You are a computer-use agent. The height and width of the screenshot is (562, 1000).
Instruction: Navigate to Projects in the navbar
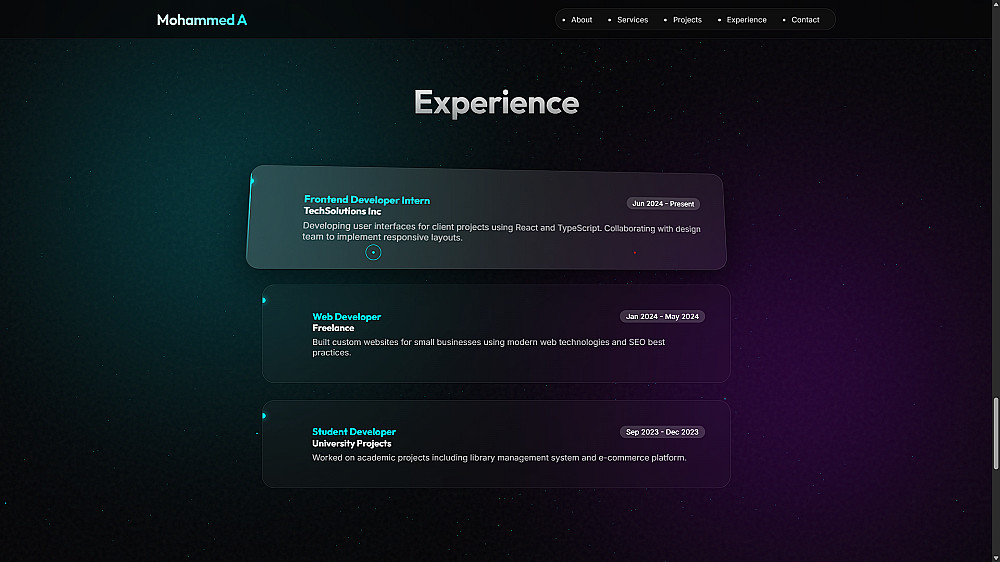point(687,20)
